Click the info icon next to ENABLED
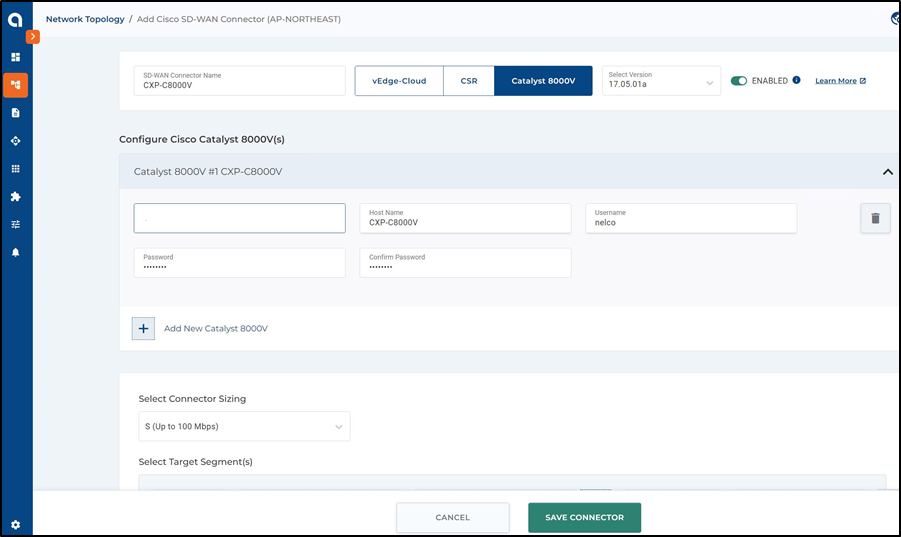Screen dimensions: 901x537 pyautogui.click(x=796, y=80)
